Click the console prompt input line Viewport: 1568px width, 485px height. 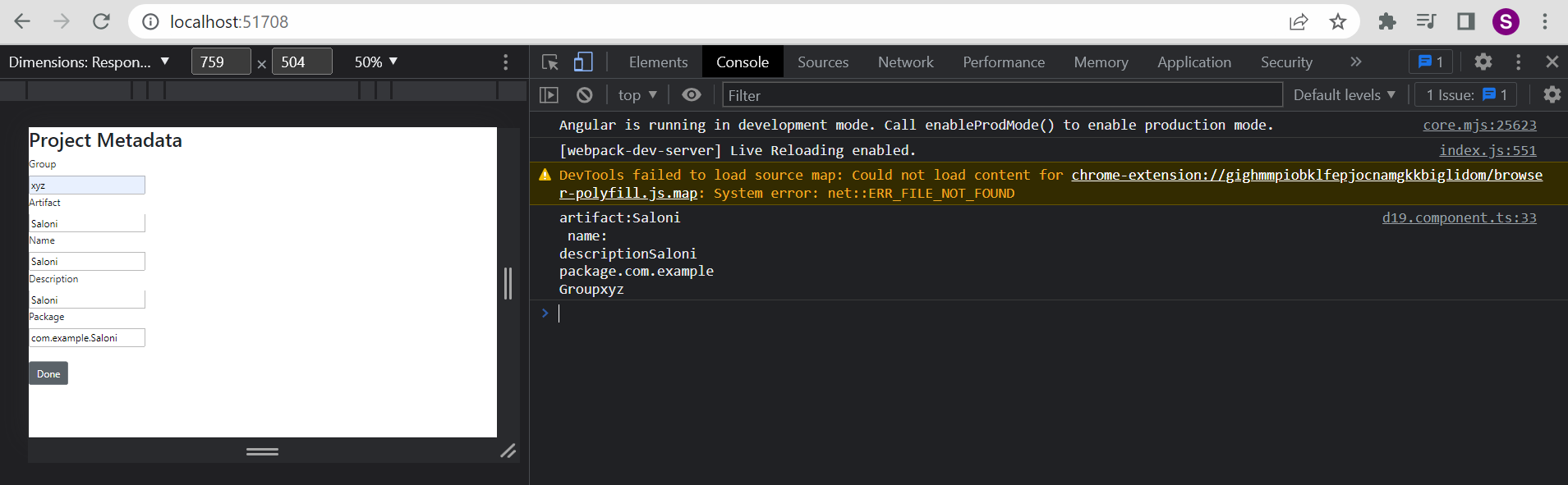(x=1060, y=313)
